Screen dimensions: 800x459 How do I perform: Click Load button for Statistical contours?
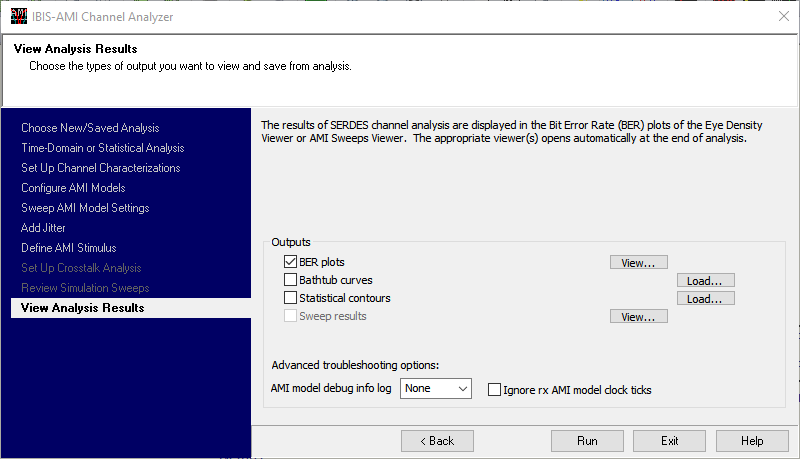coord(705,299)
